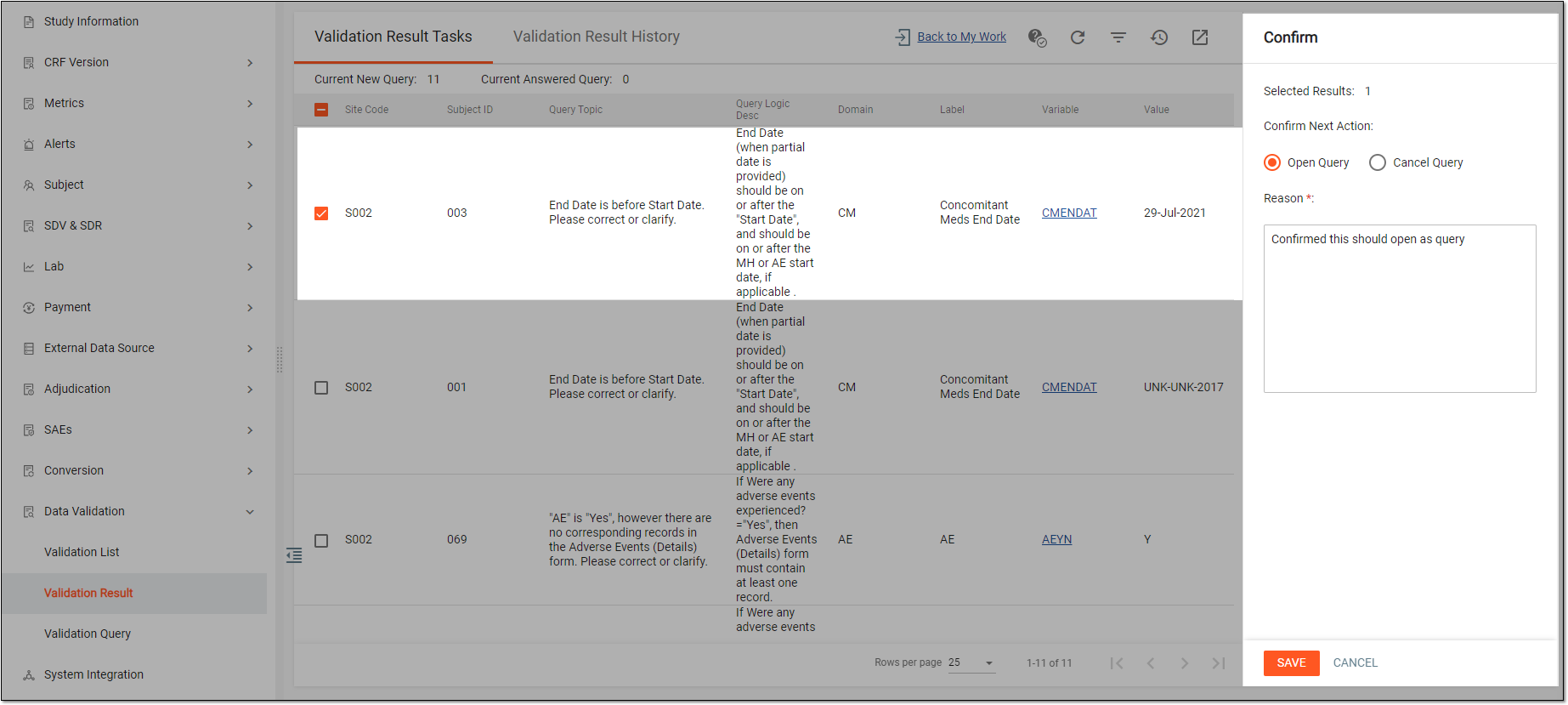
Task: Uncheck the row for subject 003
Action: pos(321,213)
